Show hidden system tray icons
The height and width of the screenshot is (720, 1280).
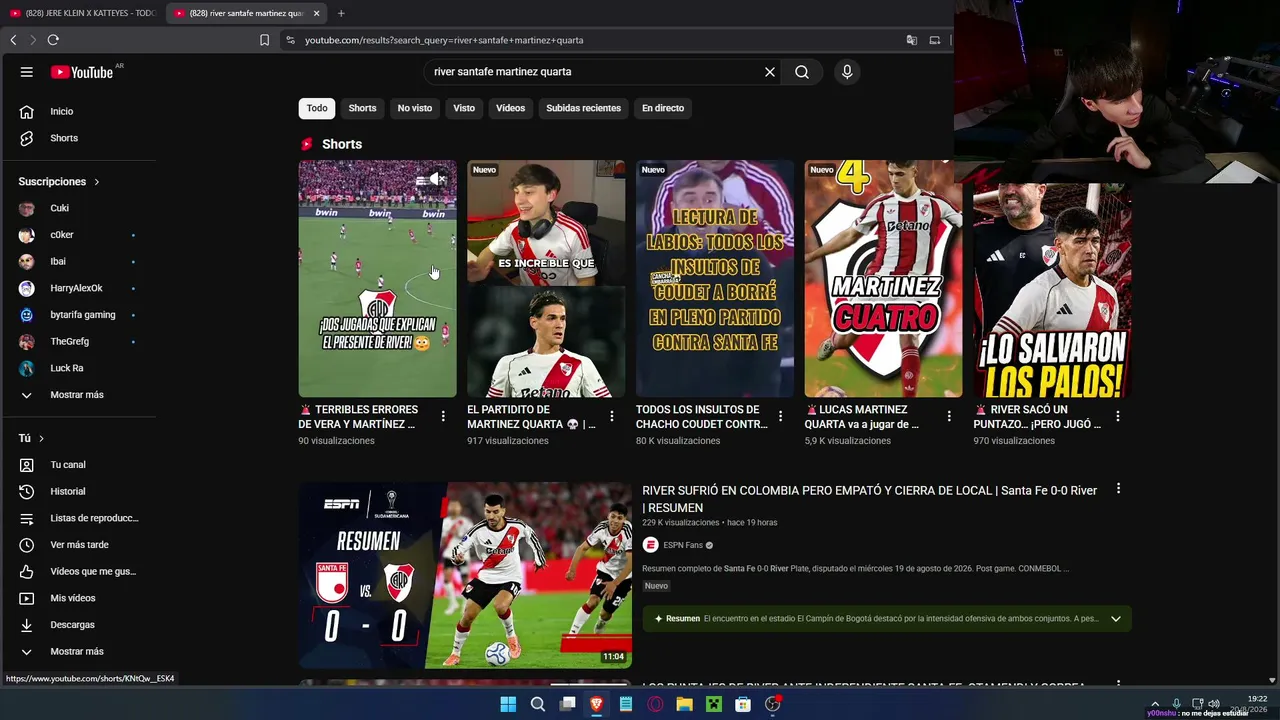click(1155, 704)
